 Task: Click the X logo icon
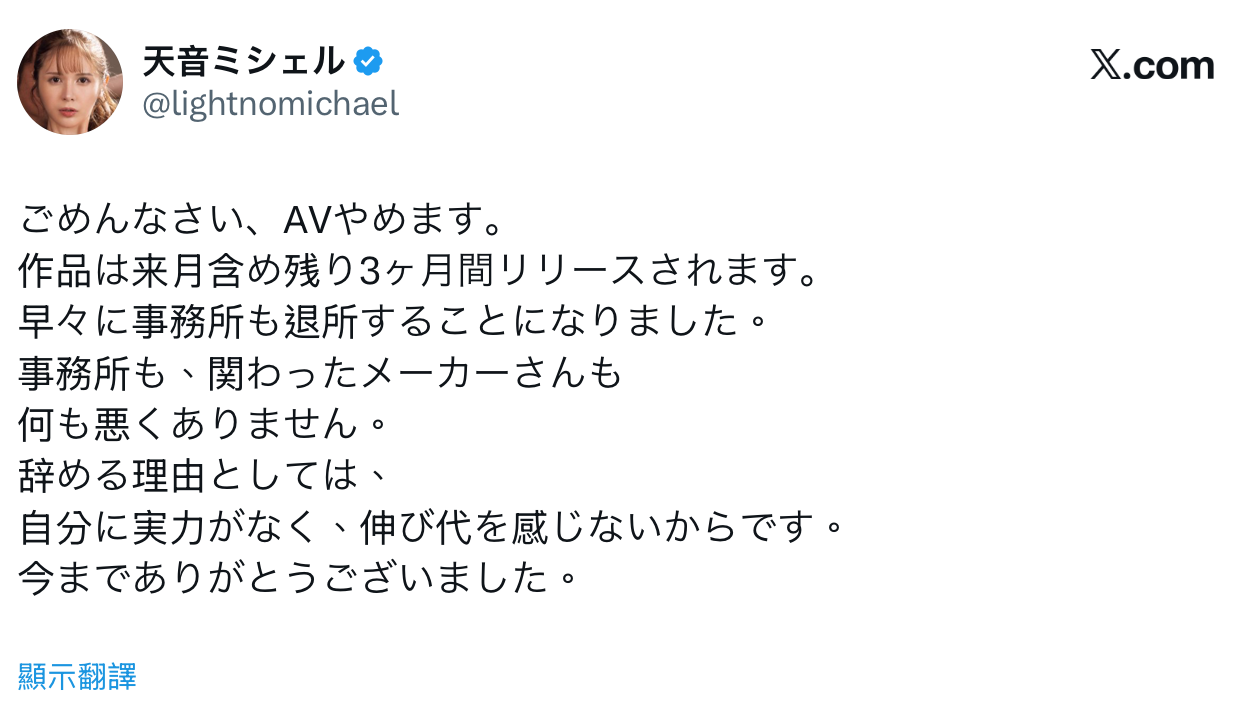click(x=1105, y=66)
